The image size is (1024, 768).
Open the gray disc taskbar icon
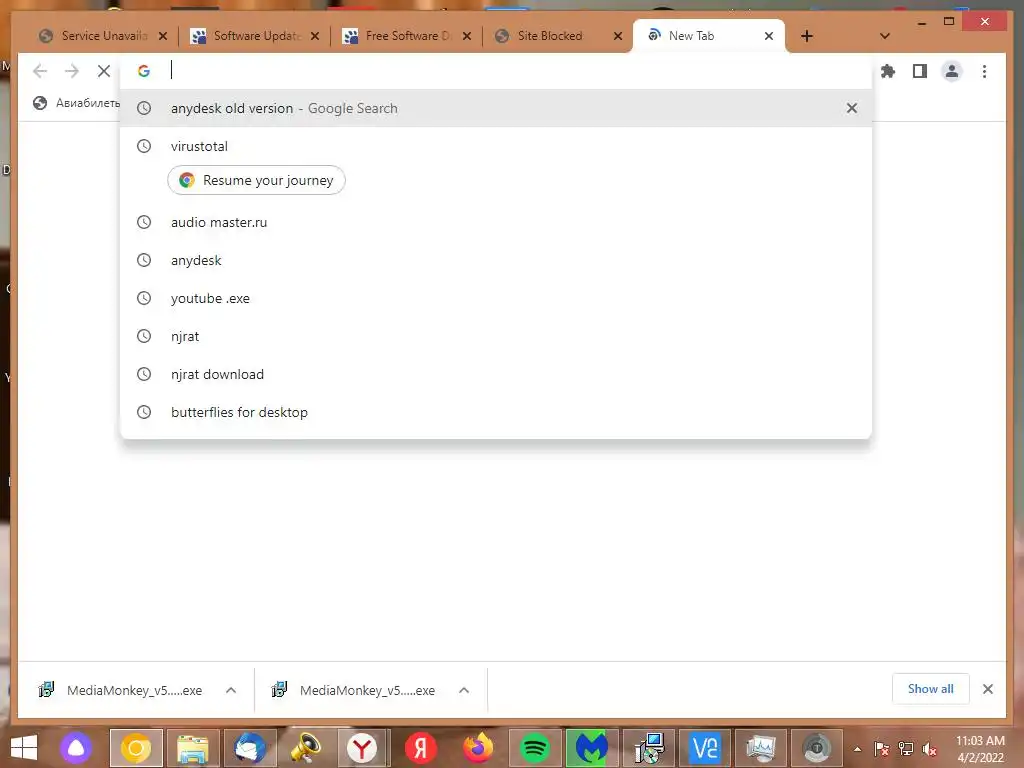[x=817, y=748]
